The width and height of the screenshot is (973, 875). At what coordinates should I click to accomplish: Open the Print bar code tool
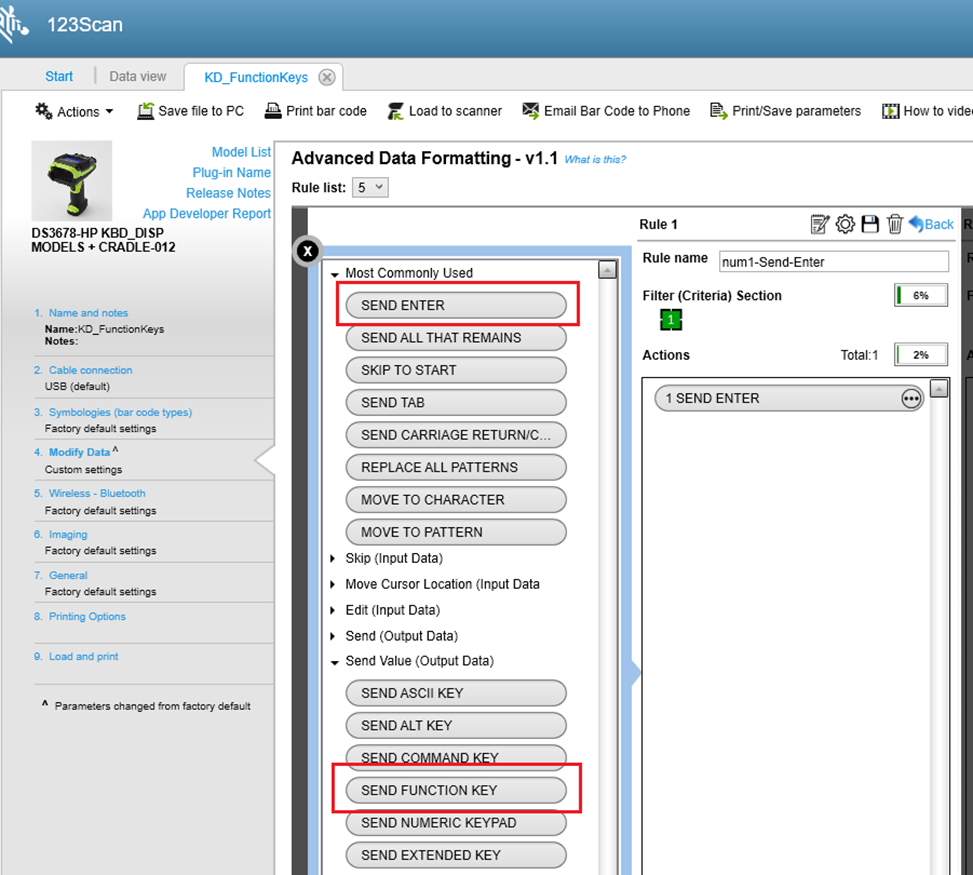[x=273, y=111]
